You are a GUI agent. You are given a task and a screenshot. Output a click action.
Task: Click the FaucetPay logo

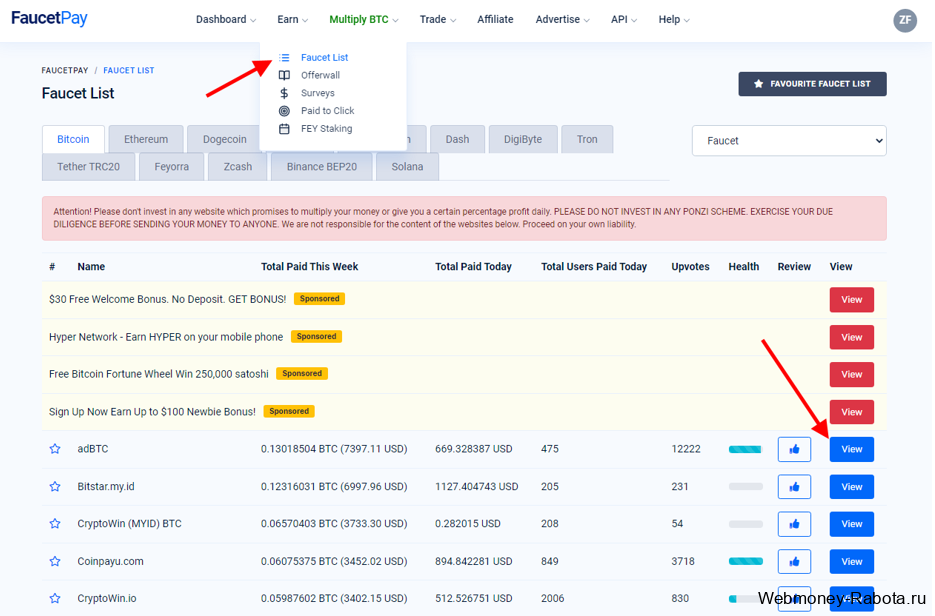click(49, 18)
